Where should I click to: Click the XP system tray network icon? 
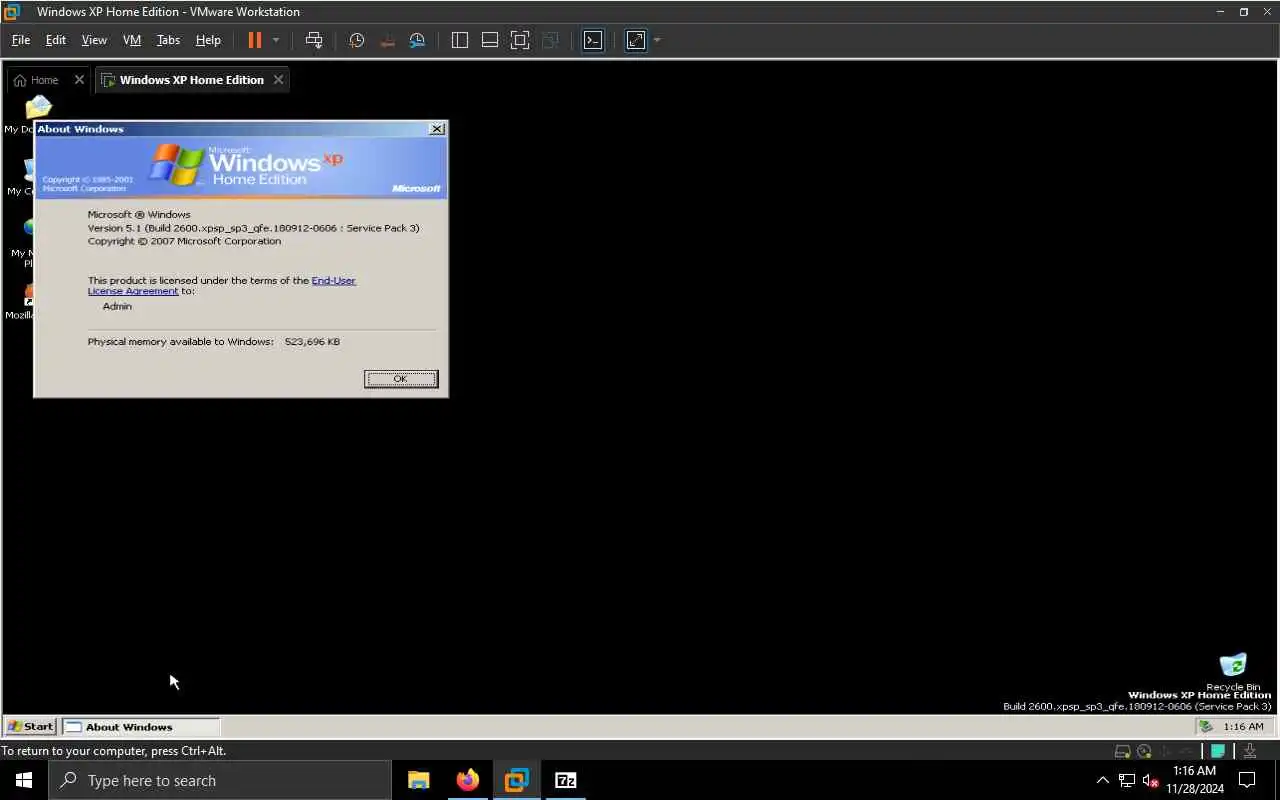[x=1206, y=727]
